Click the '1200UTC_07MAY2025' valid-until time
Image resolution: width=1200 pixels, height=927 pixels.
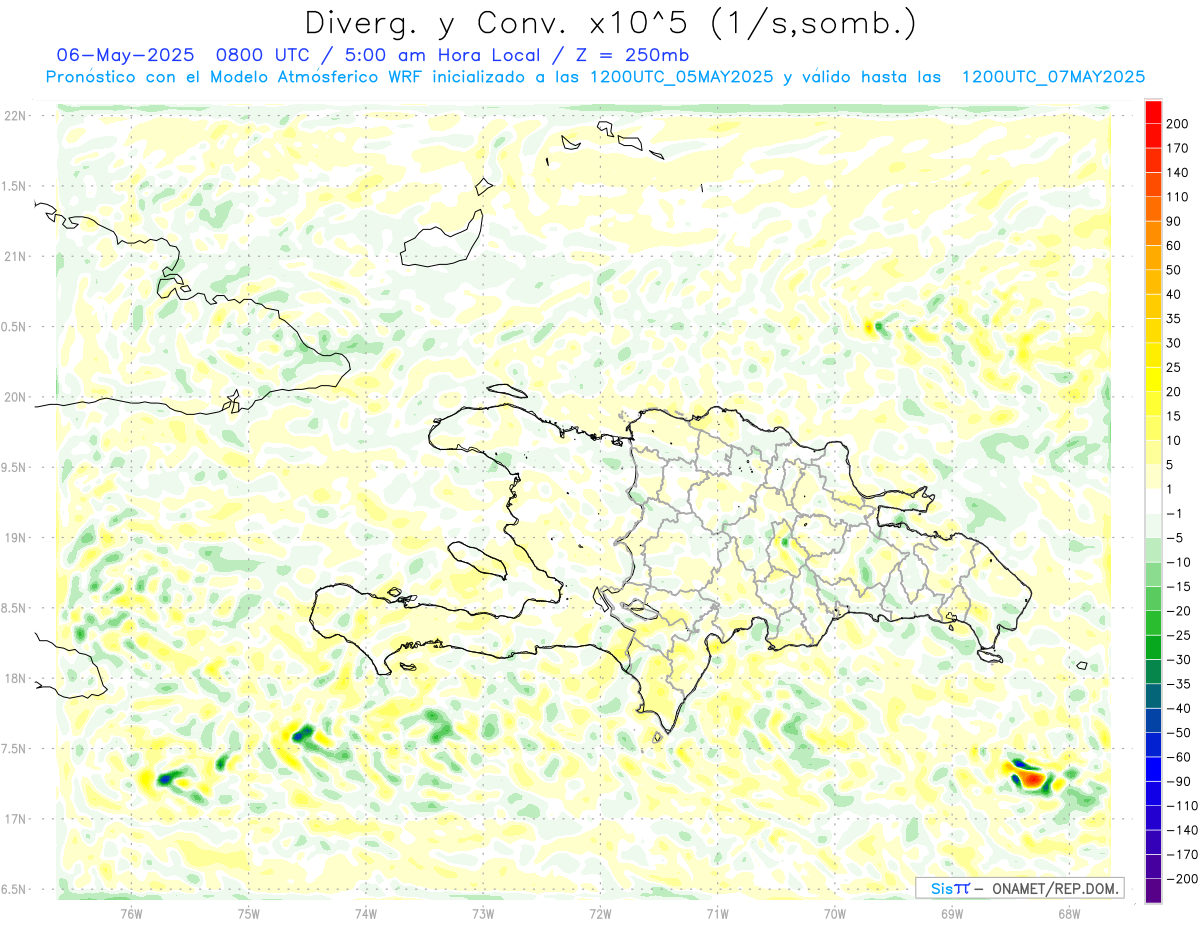(x=1053, y=77)
